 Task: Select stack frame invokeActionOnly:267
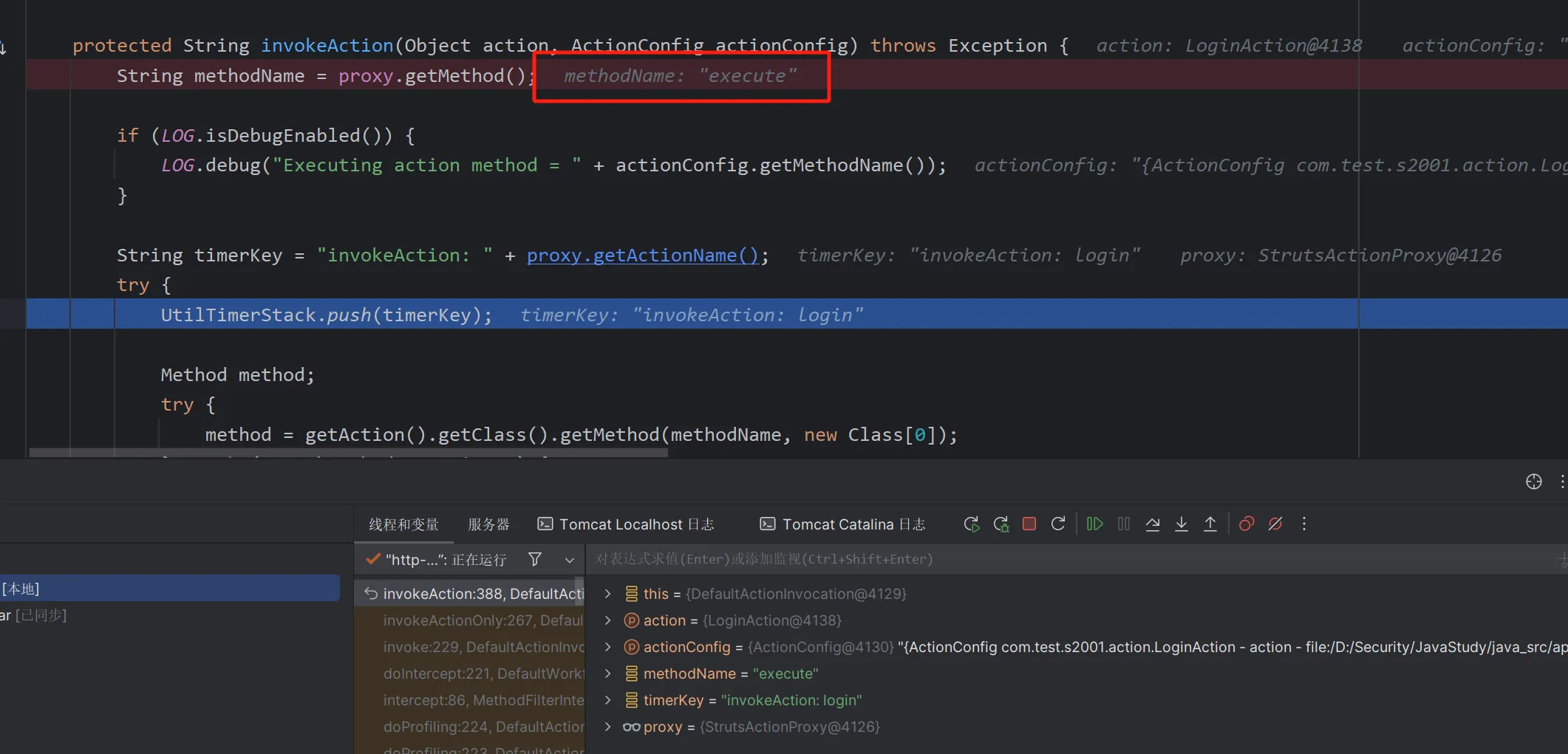tap(471, 620)
